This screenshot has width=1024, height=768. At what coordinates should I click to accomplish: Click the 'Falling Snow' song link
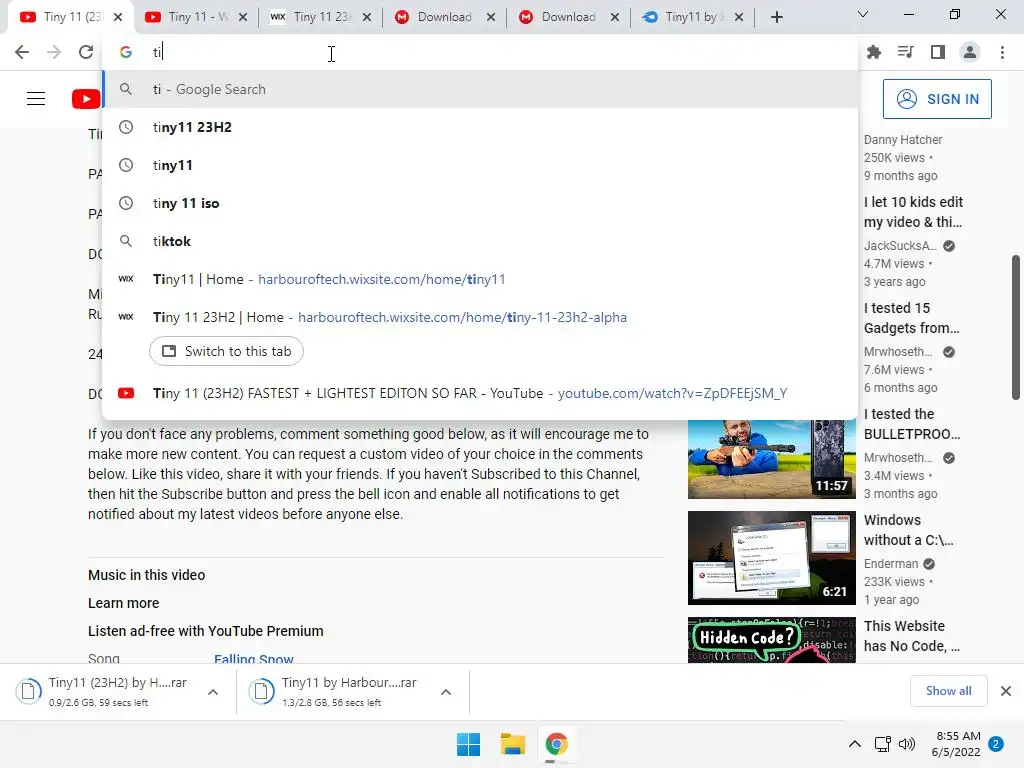[253, 658]
